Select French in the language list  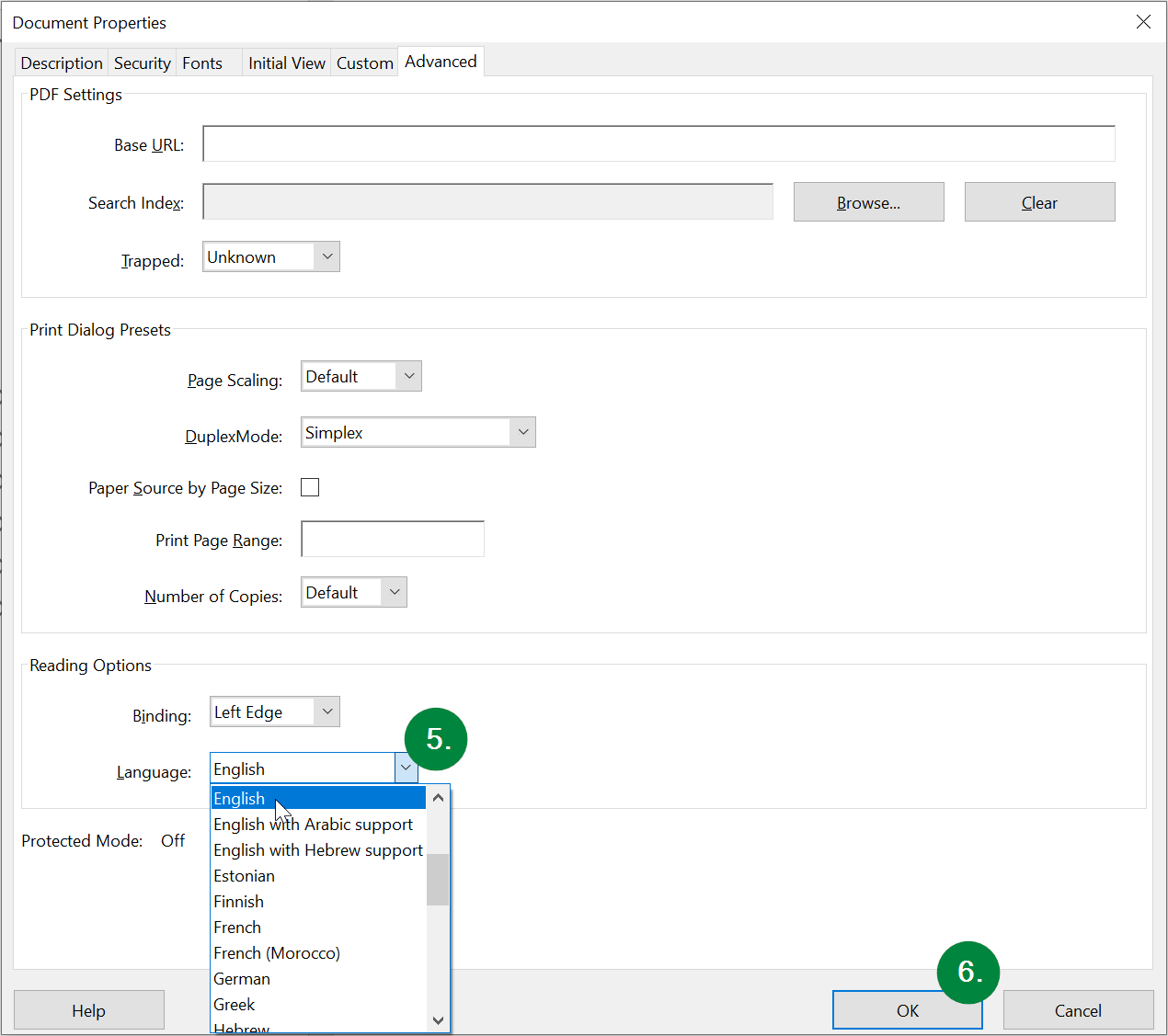(318, 927)
